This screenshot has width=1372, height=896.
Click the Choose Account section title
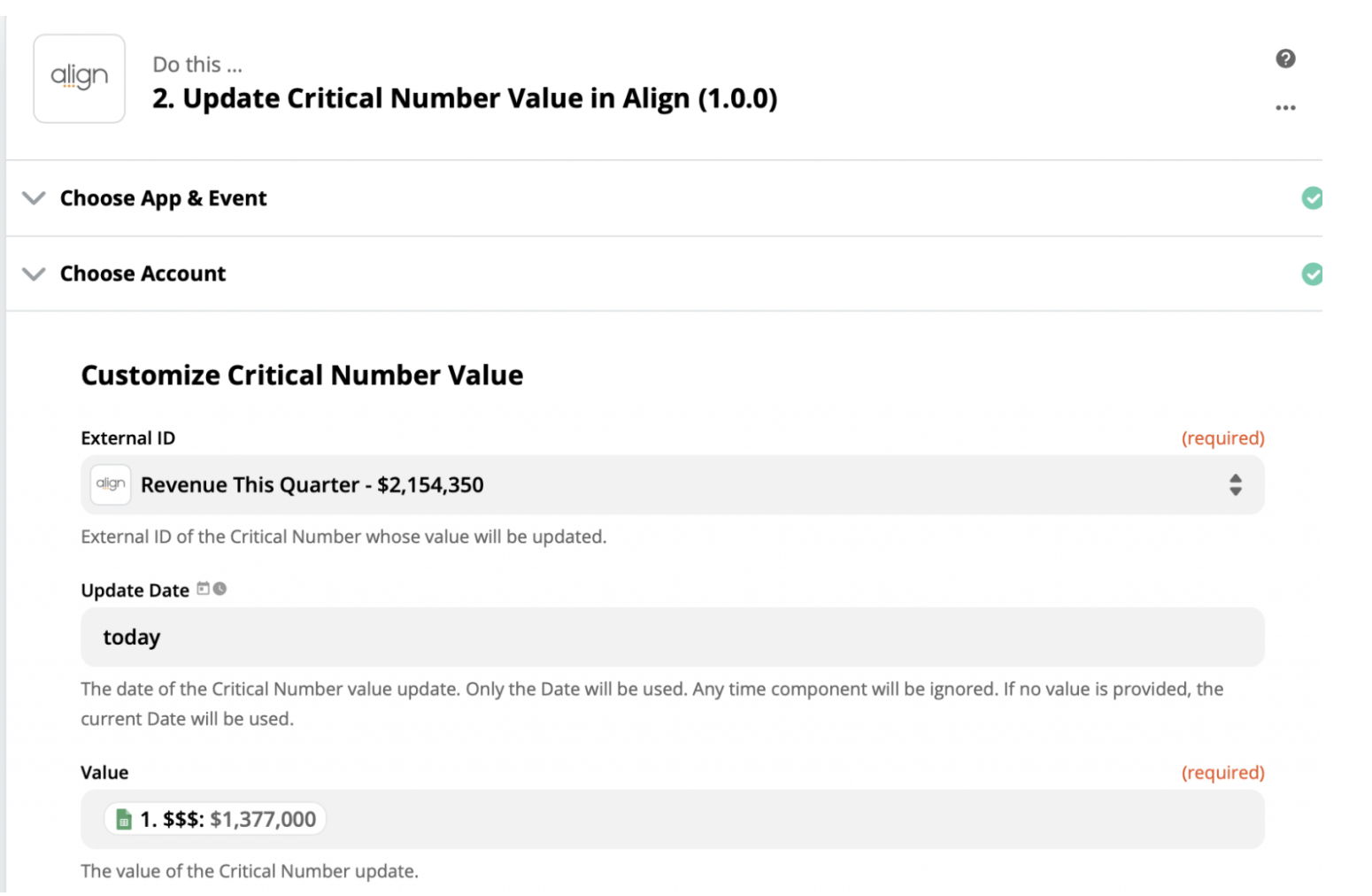[x=143, y=274]
